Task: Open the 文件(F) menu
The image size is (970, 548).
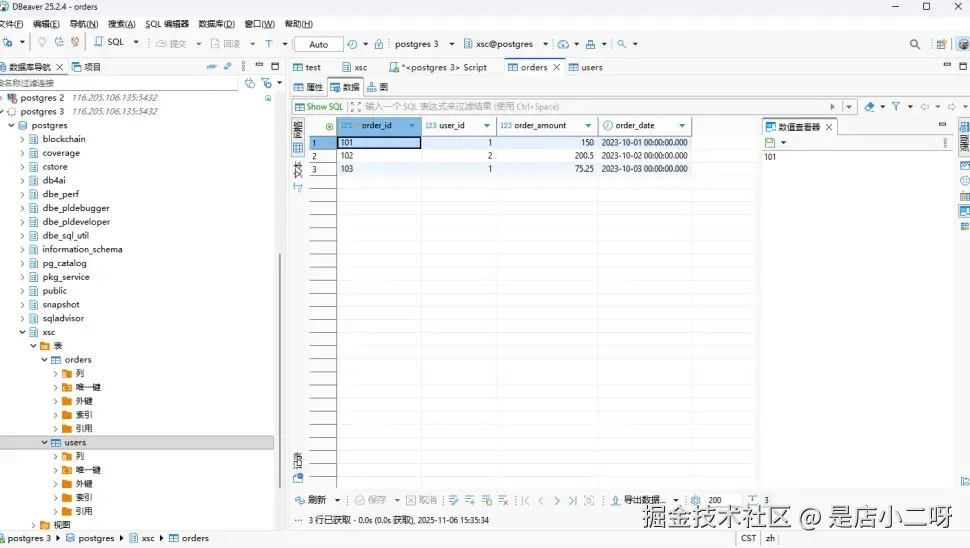Action: pyautogui.click(x=11, y=24)
